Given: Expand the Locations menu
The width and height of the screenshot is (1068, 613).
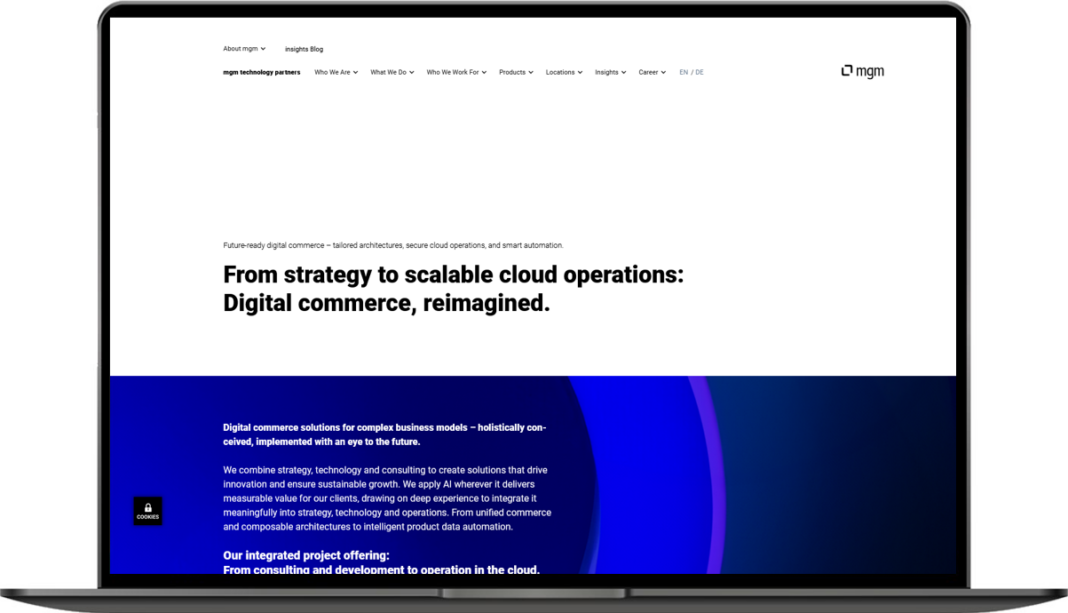Looking at the screenshot, I should [x=564, y=72].
